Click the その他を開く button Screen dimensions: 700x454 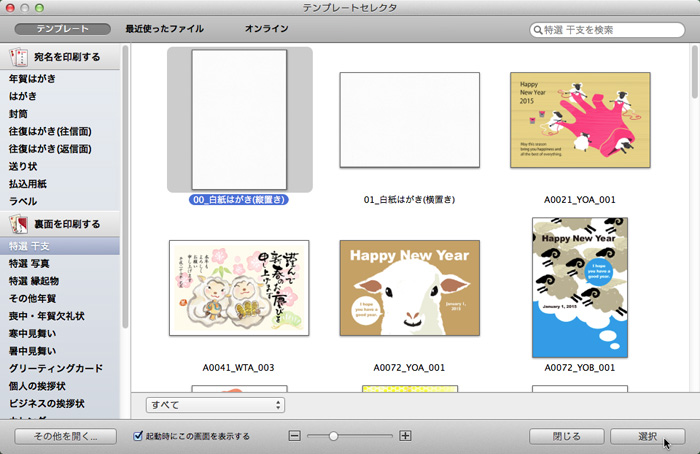click(x=65, y=436)
